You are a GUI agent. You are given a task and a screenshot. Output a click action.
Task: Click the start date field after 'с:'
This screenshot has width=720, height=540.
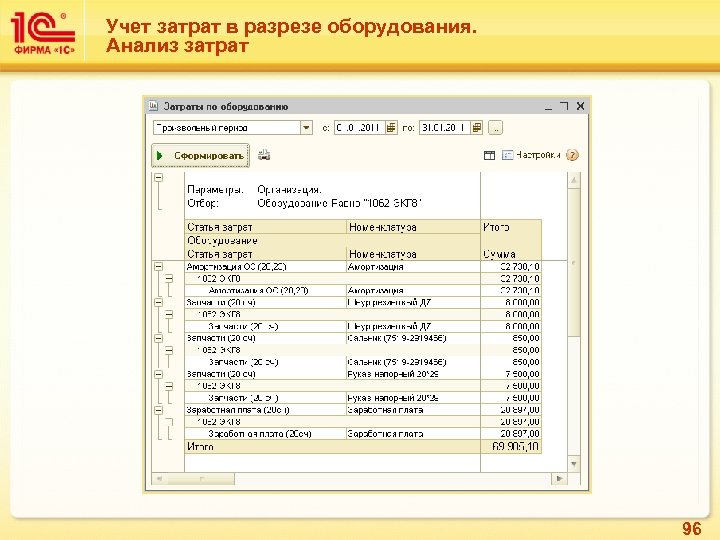360,128
